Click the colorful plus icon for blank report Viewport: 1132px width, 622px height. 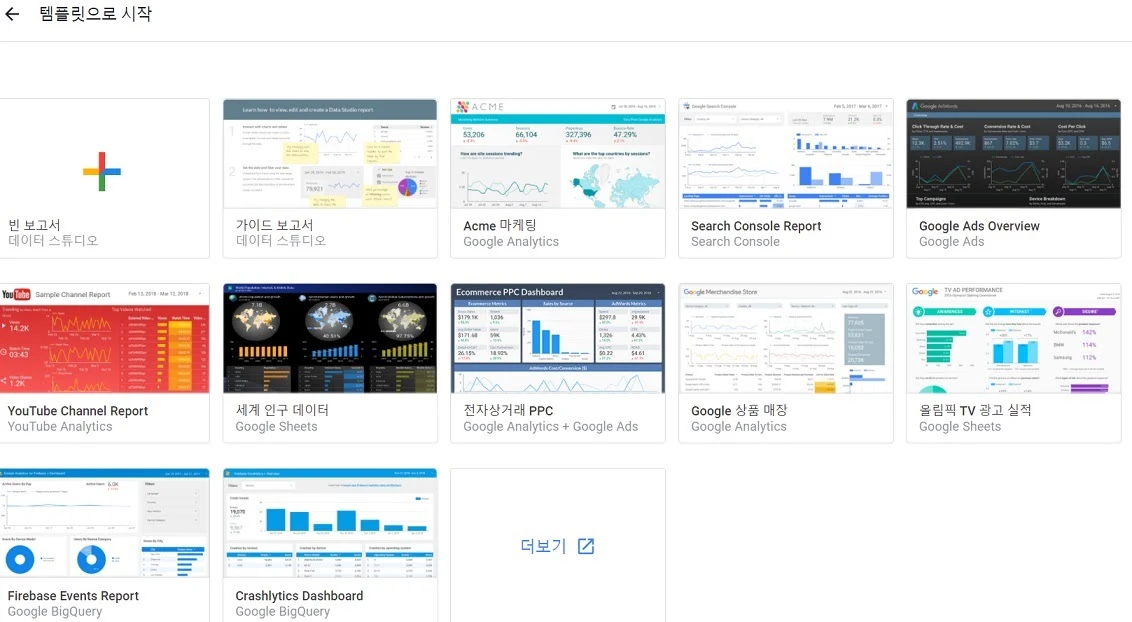[x=102, y=172]
